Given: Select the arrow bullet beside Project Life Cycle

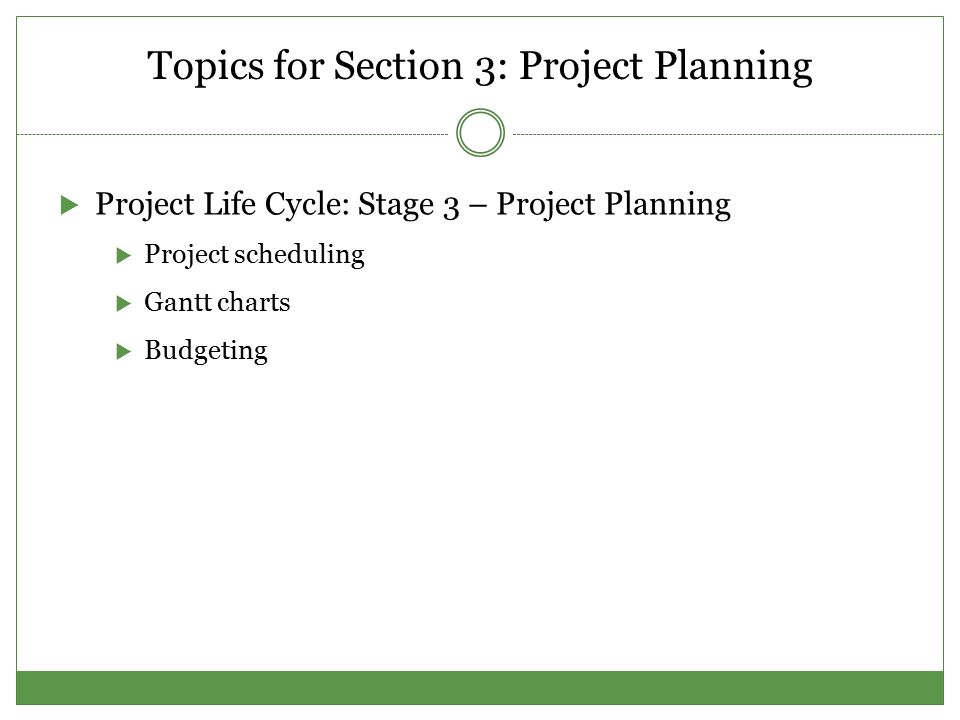Looking at the screenshot, I should [70, 205].
